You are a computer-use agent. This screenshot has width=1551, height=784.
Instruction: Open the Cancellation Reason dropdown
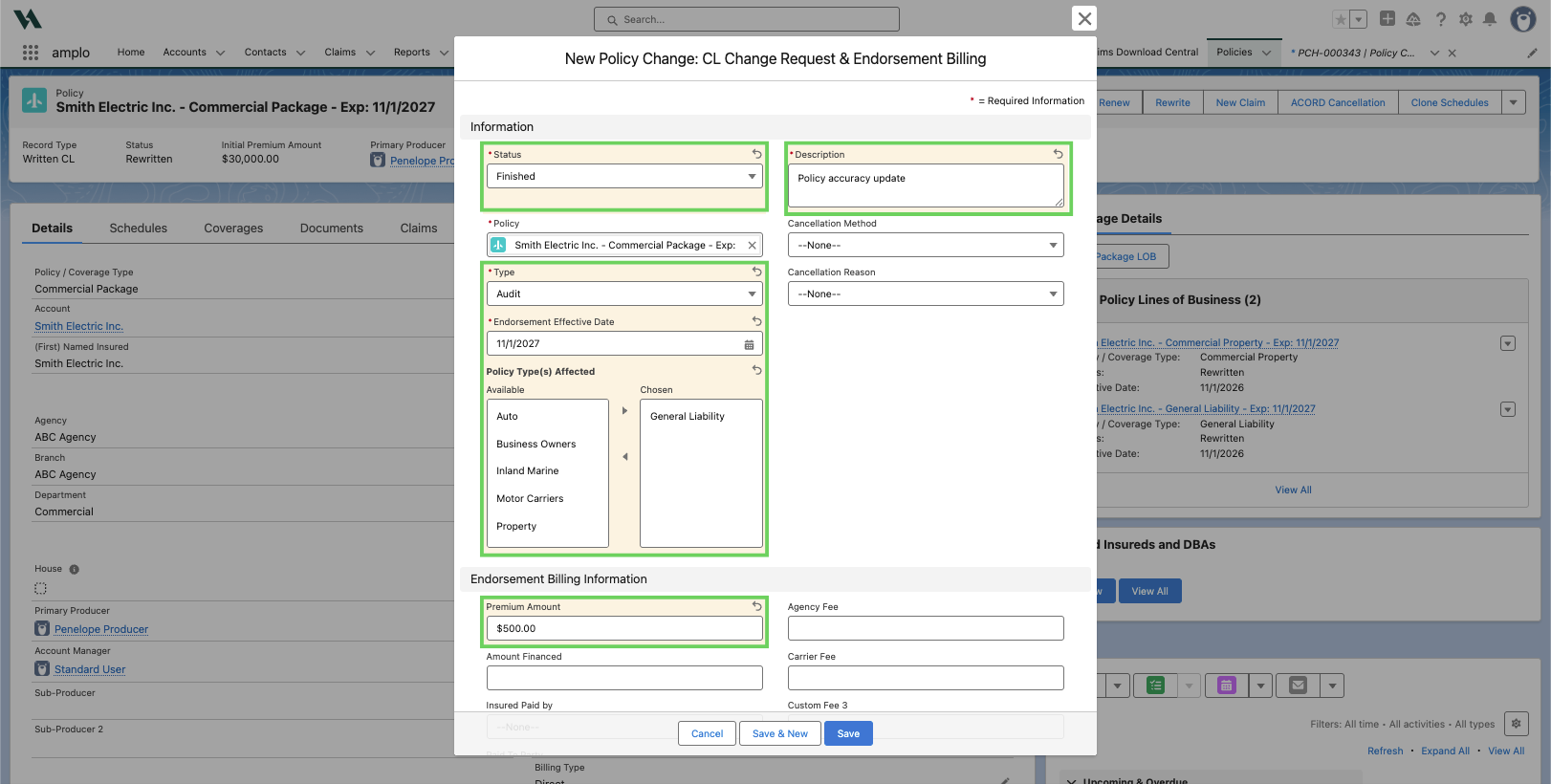click(x=926, y=294)
